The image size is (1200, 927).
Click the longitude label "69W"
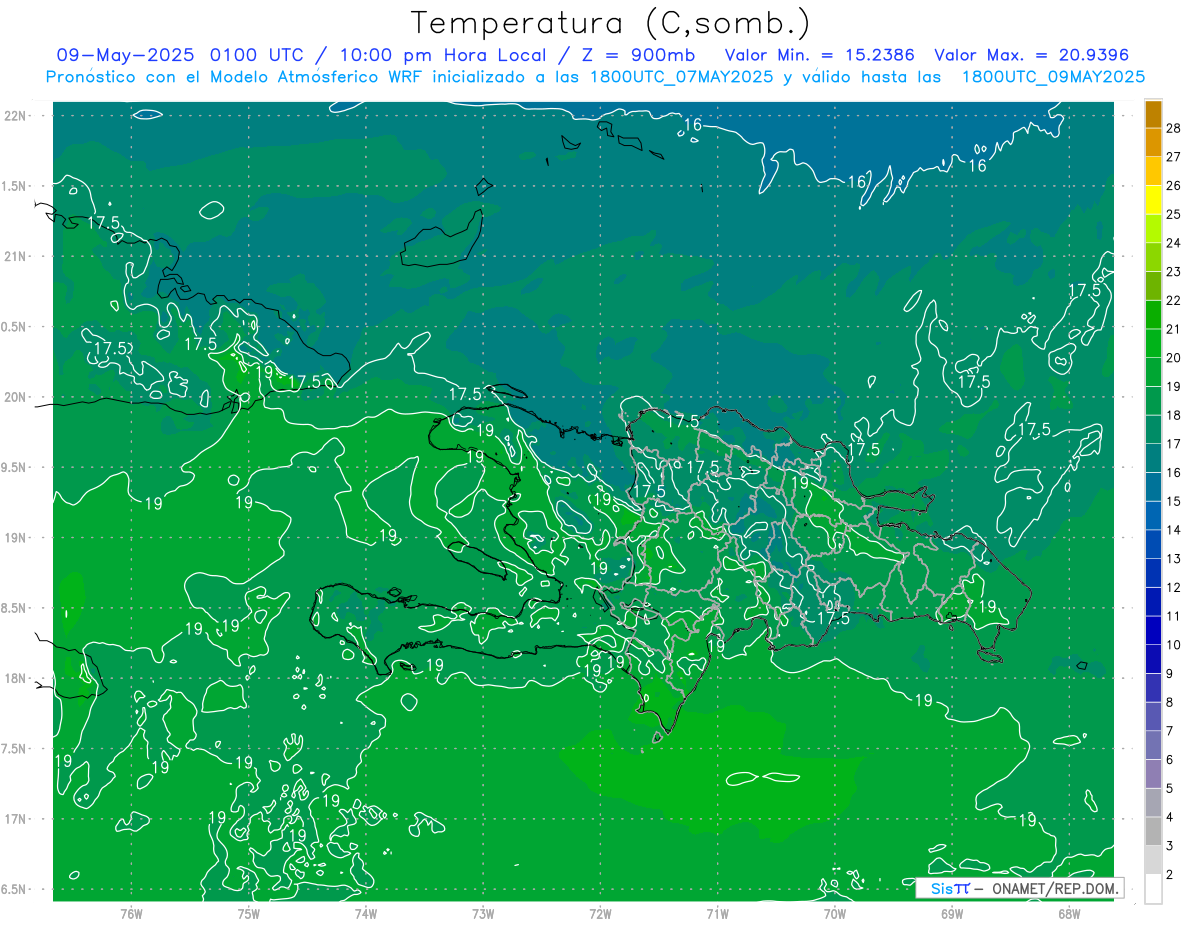pyautogui.click(x=952, y=913)
